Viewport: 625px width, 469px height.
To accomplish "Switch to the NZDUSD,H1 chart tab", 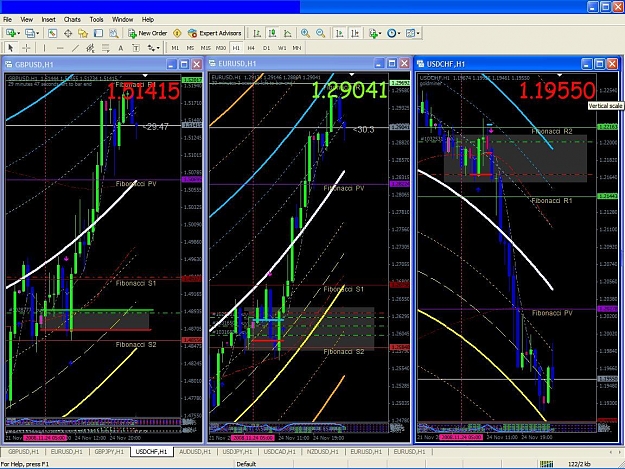I will [x=322, y=451].
